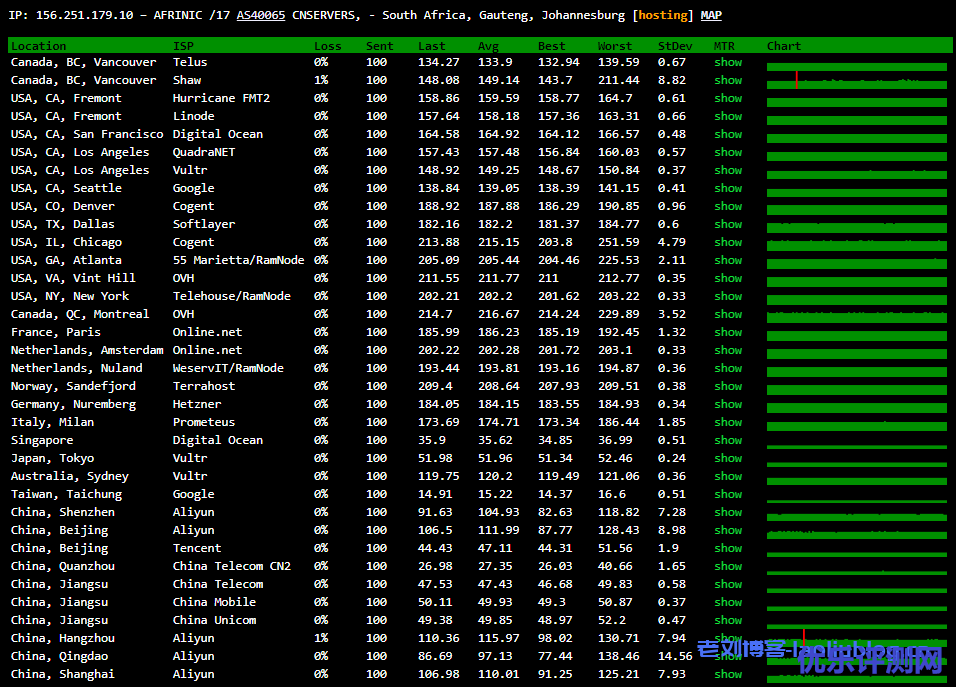Click show for Softlayer Dallas row
This screenshot has height=687, width=956.
(728, 224)
